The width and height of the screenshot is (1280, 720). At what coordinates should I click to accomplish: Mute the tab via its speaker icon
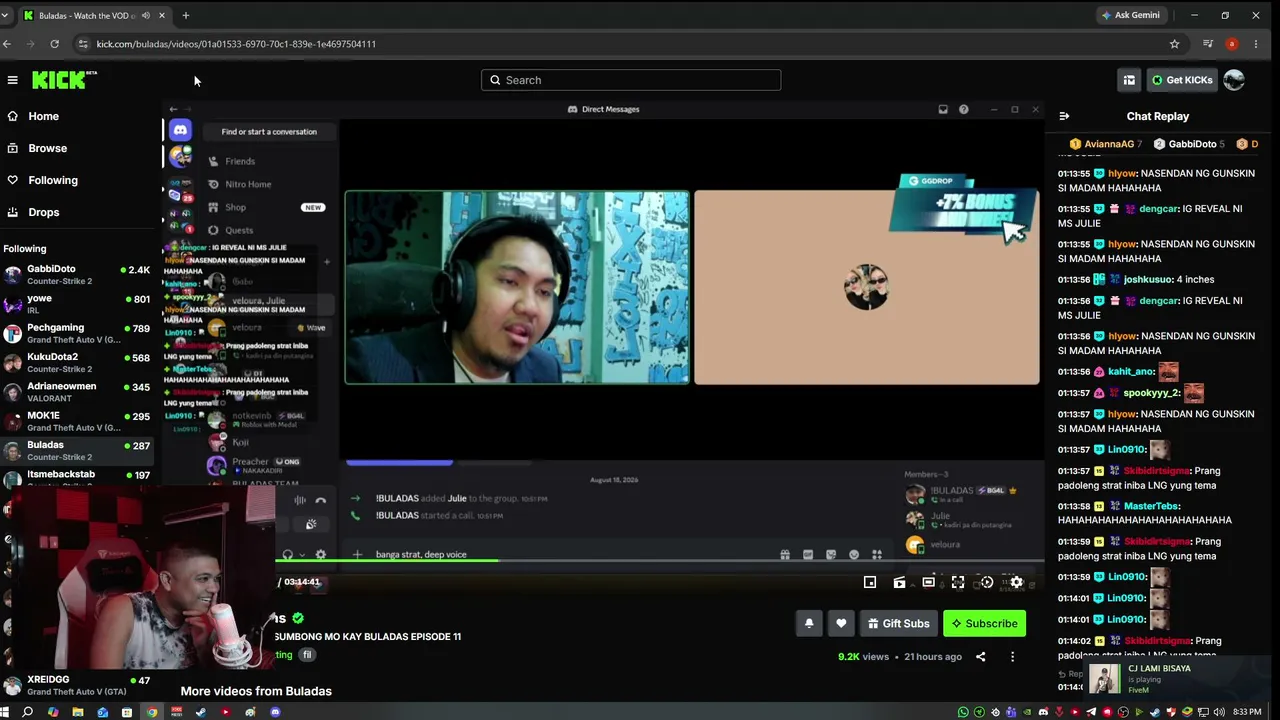(146, 15)
